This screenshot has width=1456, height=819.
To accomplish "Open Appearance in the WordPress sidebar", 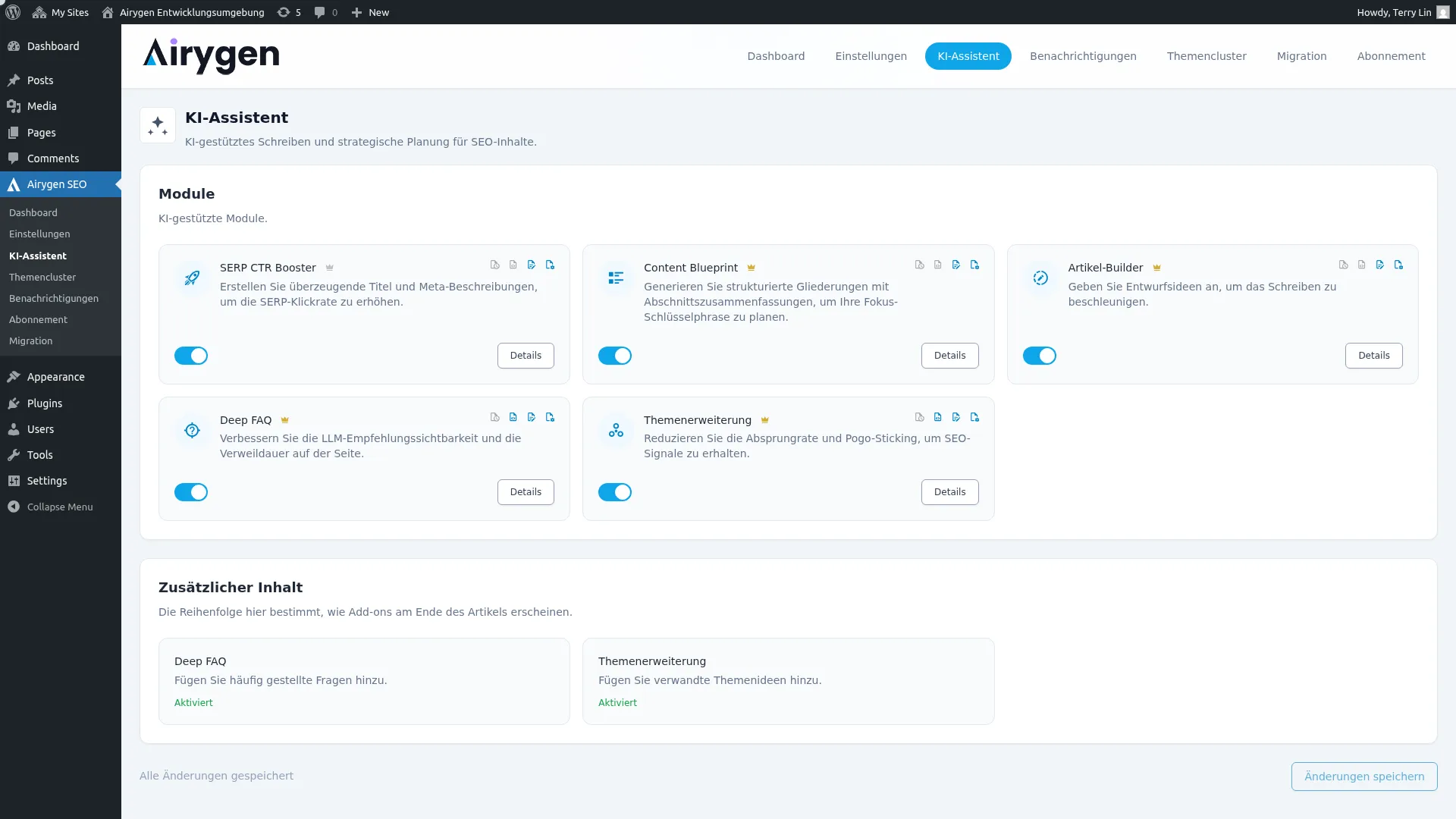I will tap(61, 377).
